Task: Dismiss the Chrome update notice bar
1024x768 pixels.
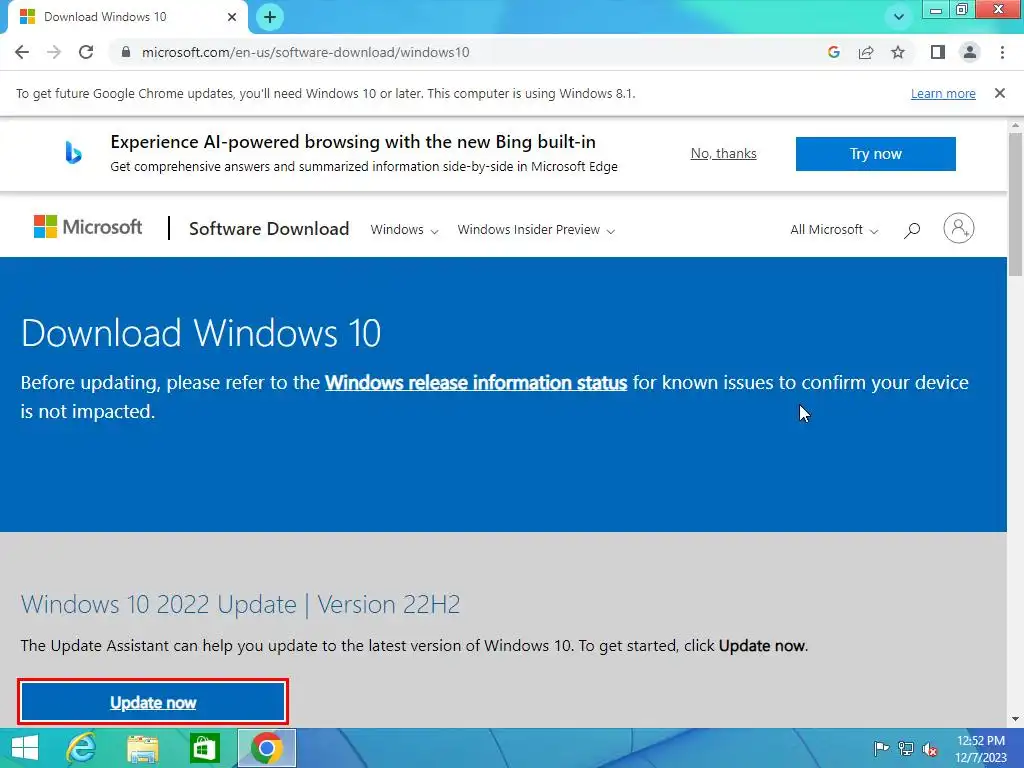Action: click(1000, 93)
